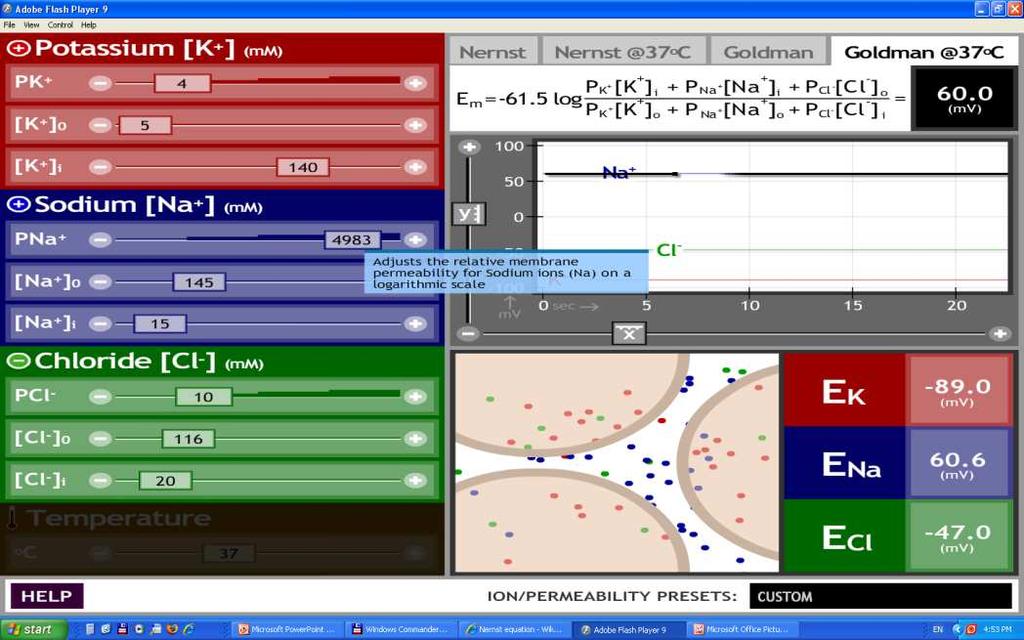Click the Em result display 60.0 mV
This screenshot has height=640, width=1024.
click(x=965, y=99)
